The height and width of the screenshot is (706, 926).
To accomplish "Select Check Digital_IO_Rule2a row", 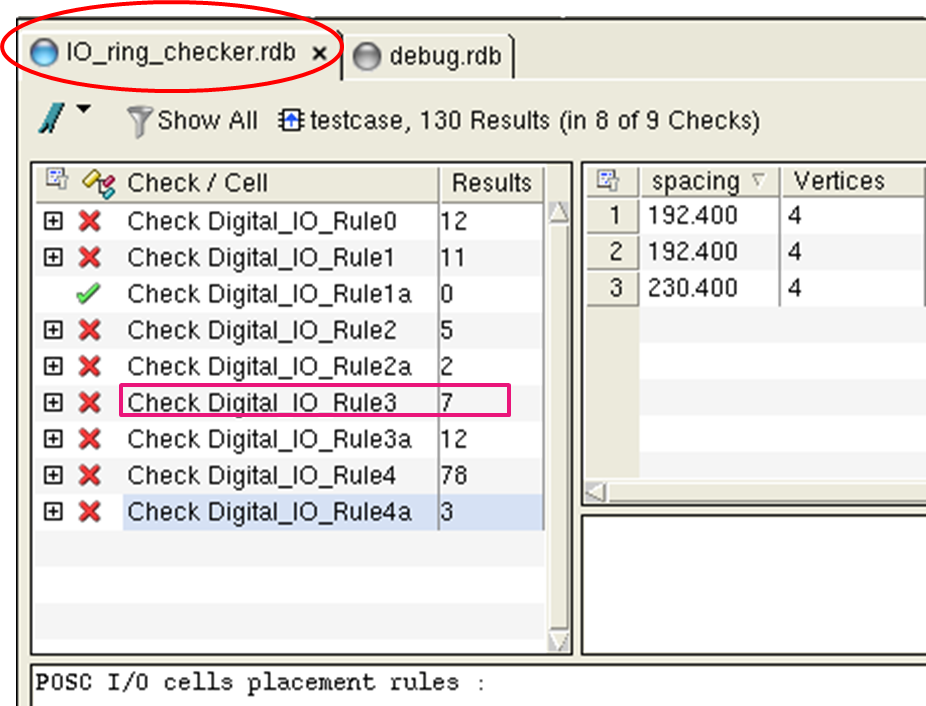I will [289, 366].
